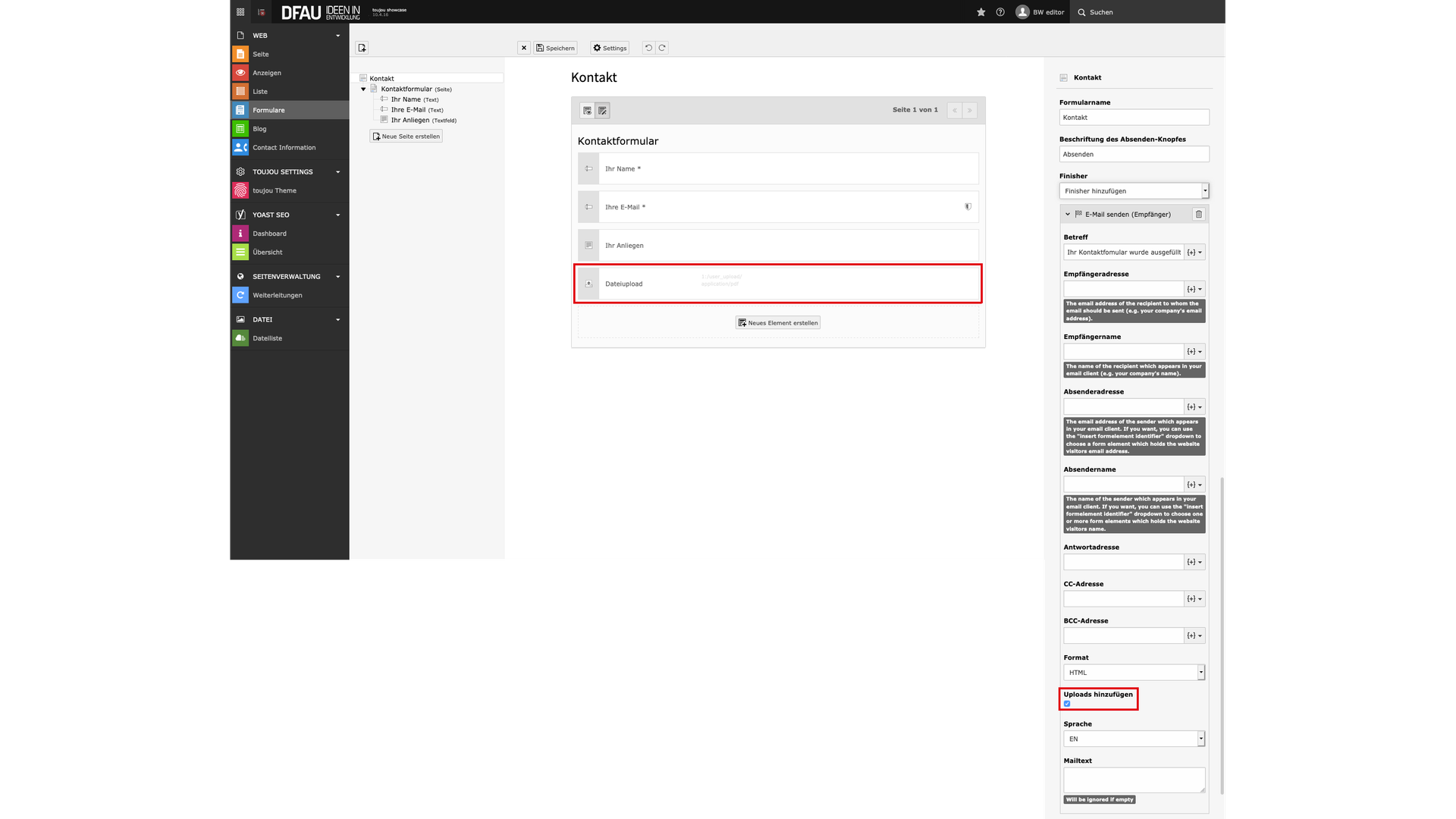Open the bookmarks star icon

point(981,12)
